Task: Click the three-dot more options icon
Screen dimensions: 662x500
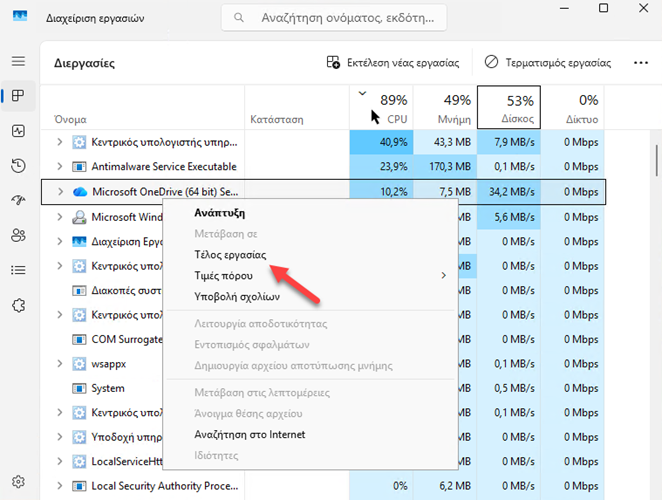Action: (641, 62)
